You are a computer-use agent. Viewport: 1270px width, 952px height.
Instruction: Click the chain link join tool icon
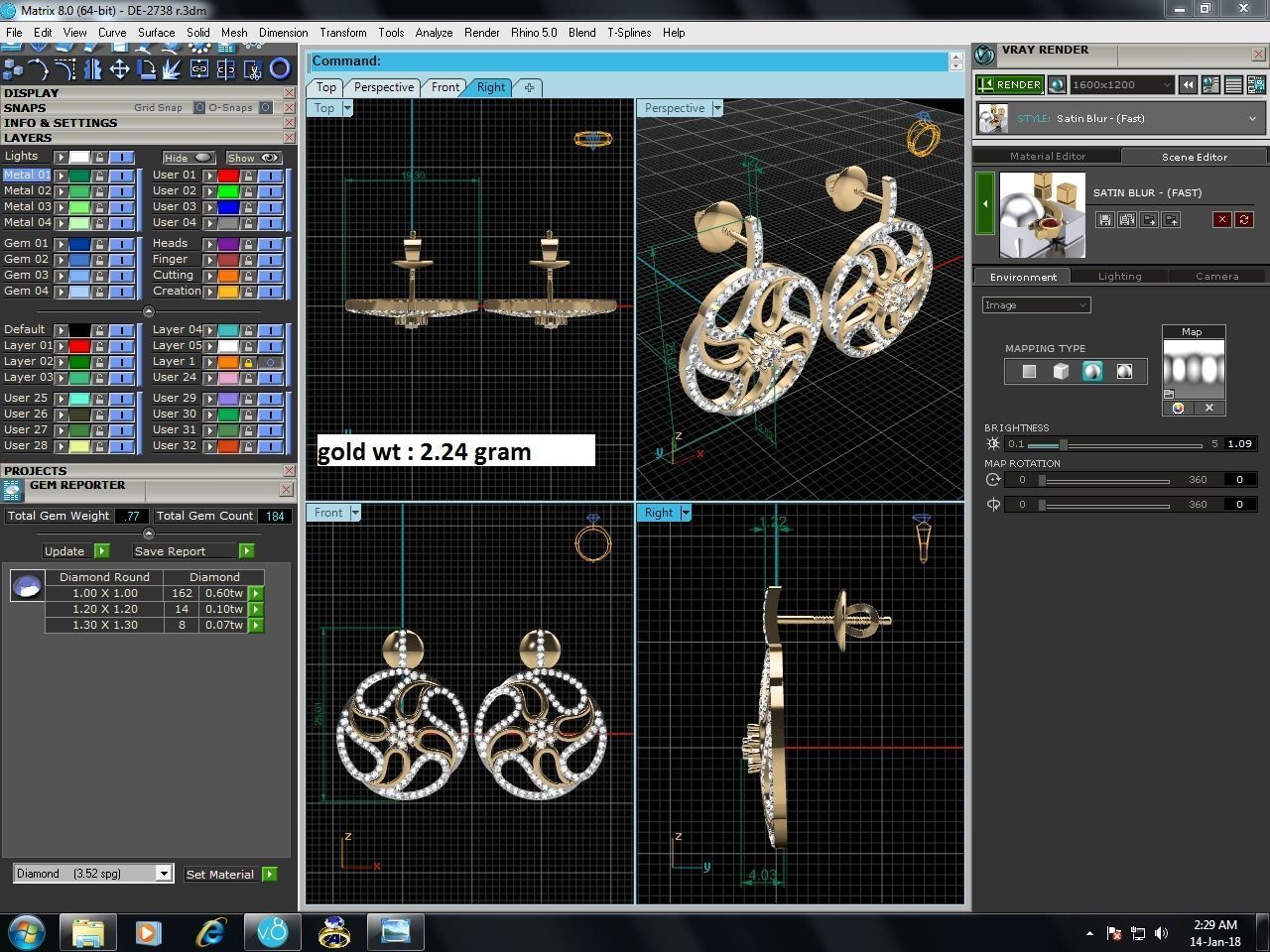click(199, 68)
